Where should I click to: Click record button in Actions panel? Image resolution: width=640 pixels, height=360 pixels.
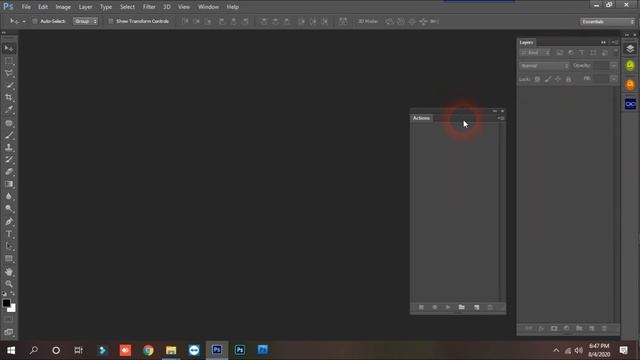[x=435, y=307]
